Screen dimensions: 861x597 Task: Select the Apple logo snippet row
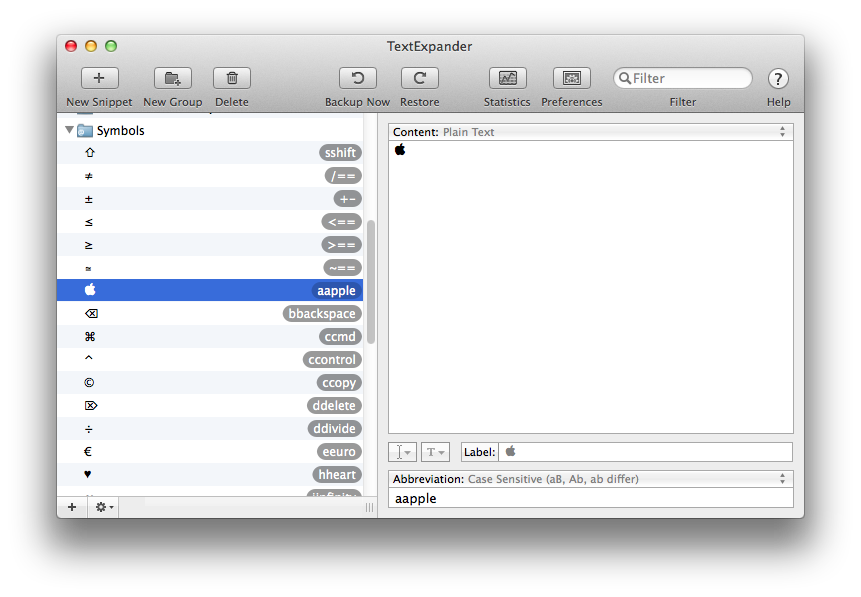(x=210, y=290)
